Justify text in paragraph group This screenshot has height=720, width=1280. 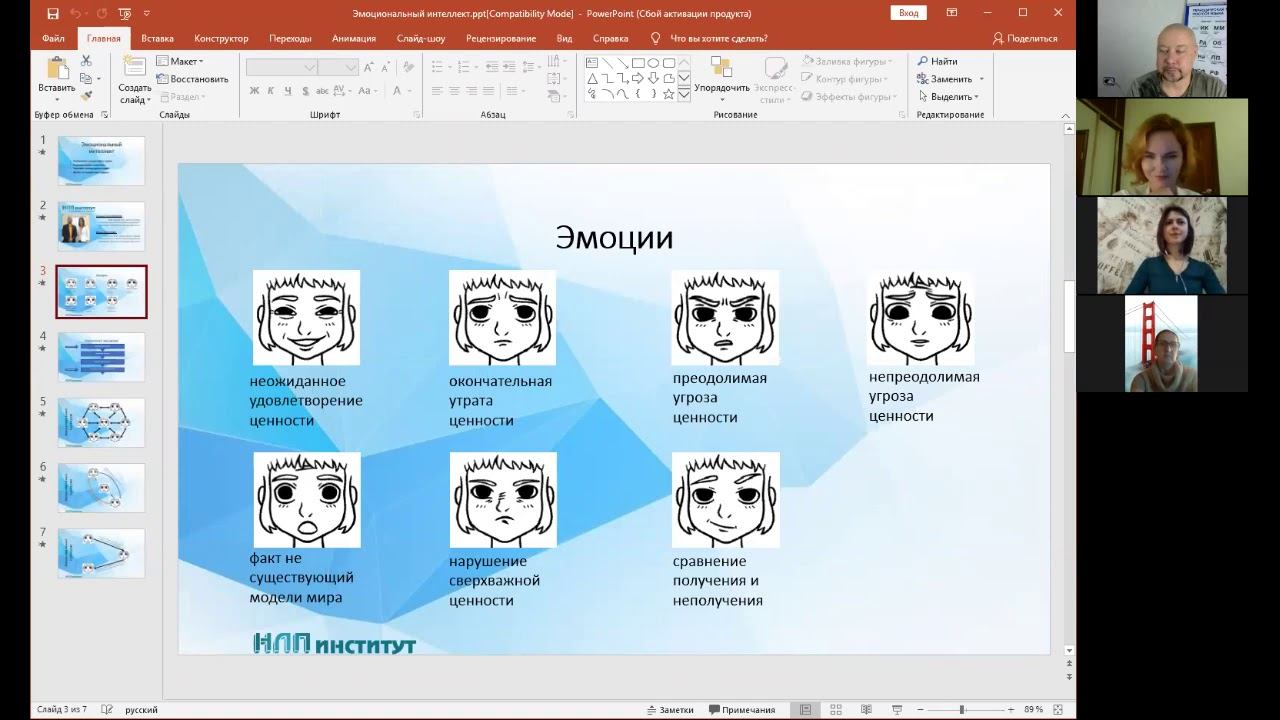click(x=488, y=90)
